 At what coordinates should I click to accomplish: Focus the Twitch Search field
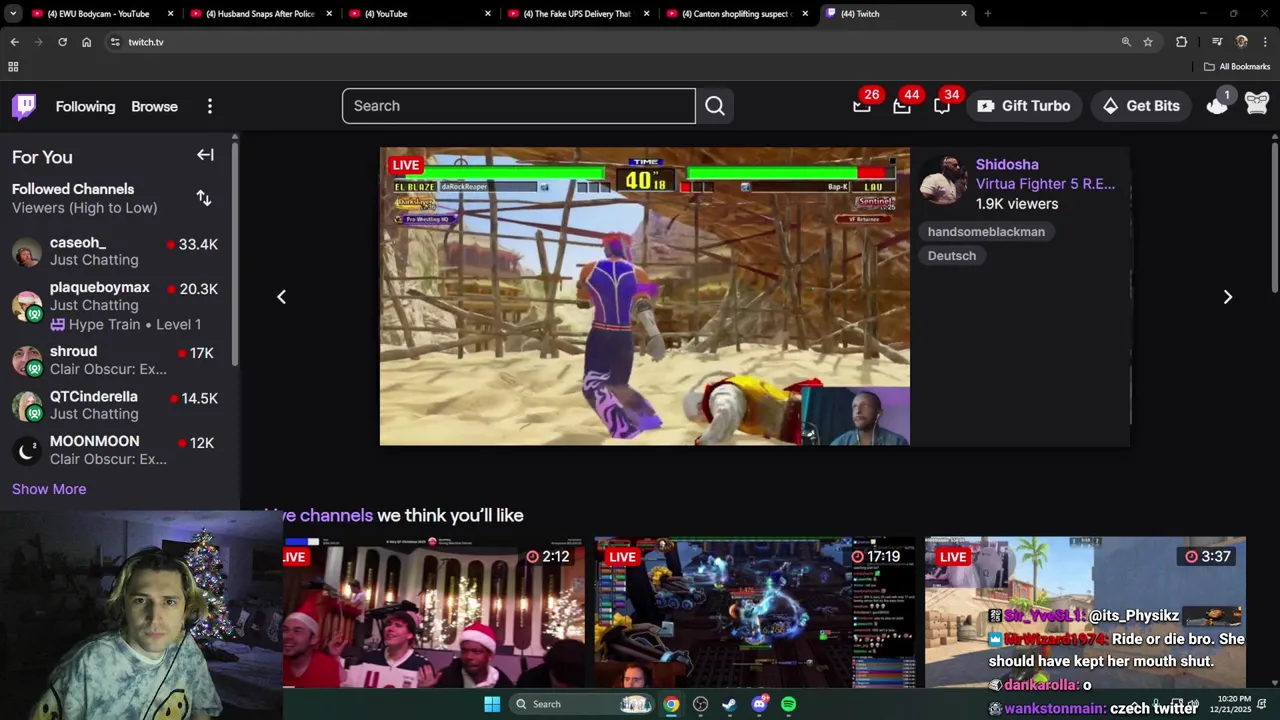[519, 106]
